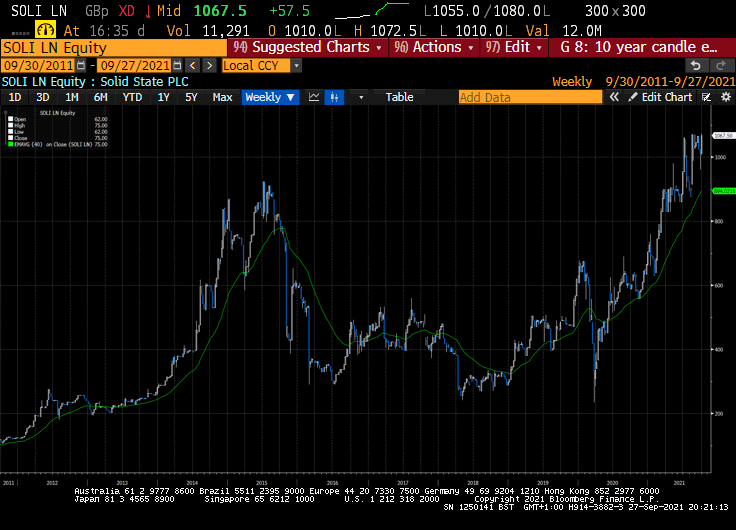
Task: Switch to line chart icon
Action: (x=314, y=97)
